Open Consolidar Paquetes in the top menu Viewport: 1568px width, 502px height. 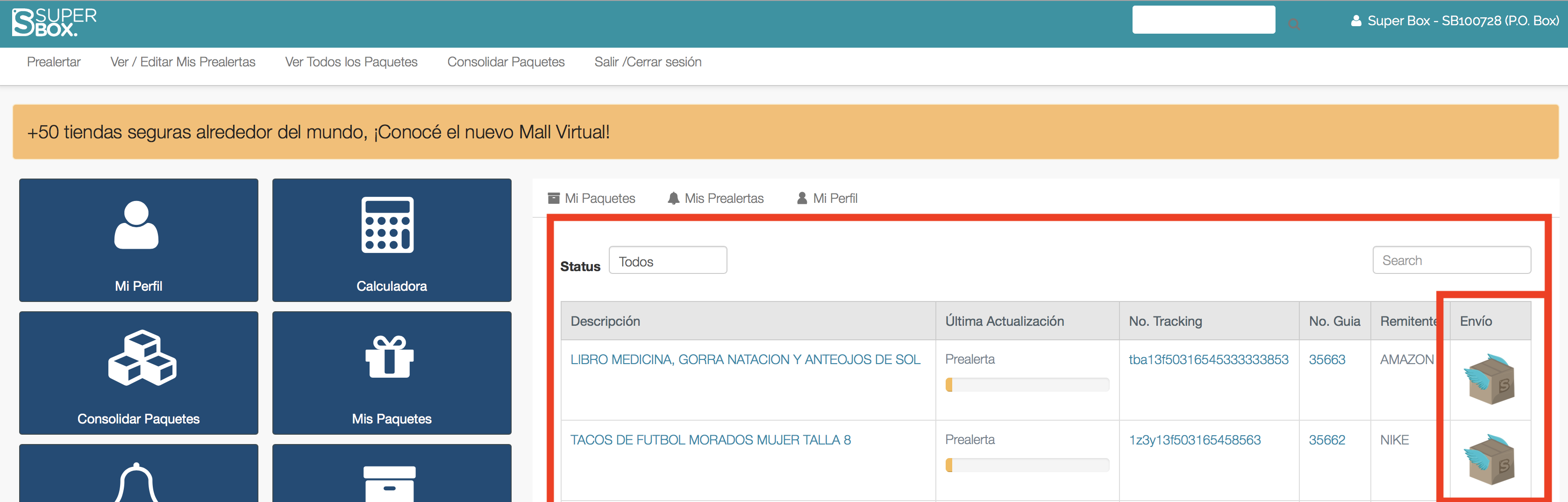(x=506, y=62)
